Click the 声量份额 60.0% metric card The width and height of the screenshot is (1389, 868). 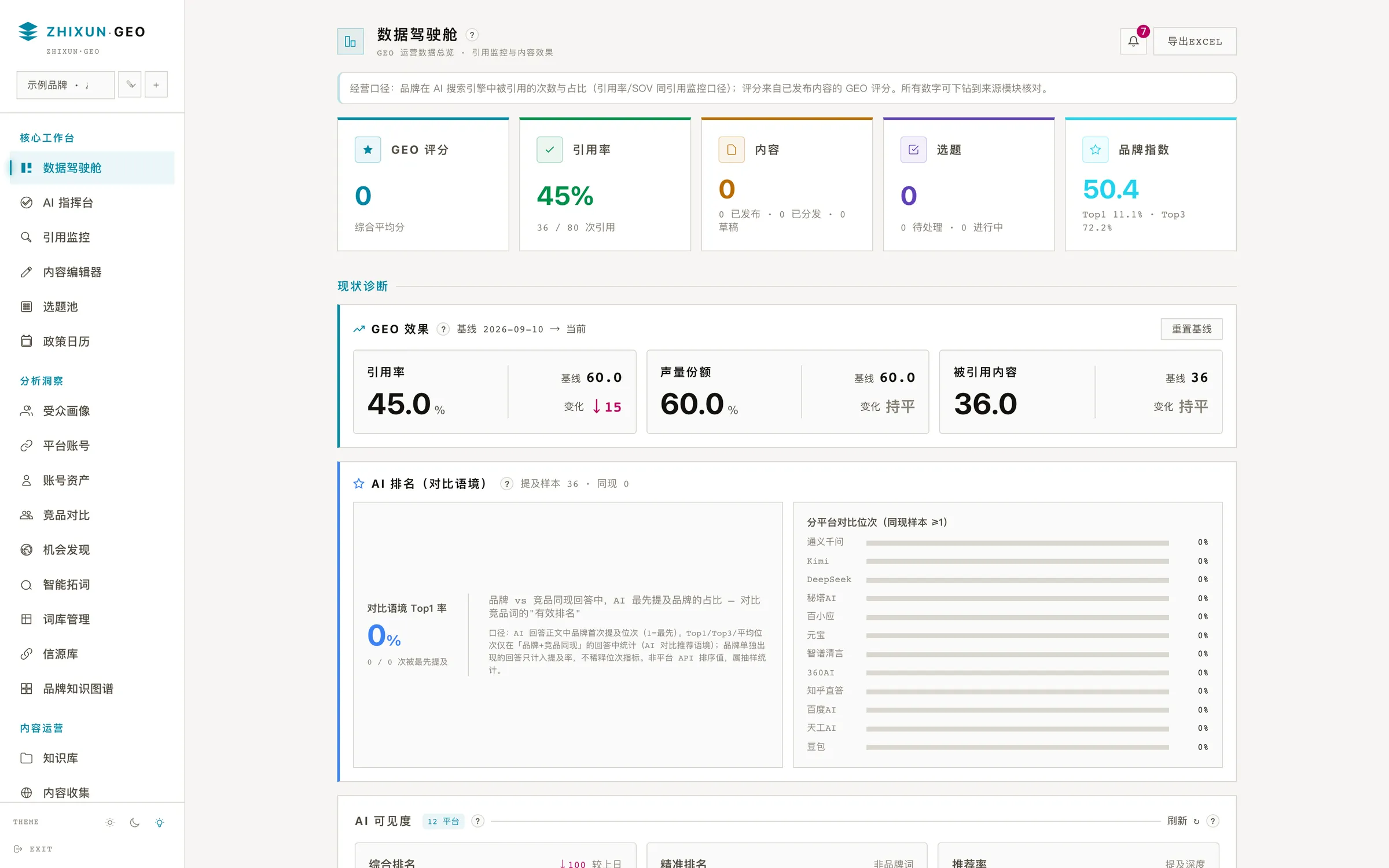pyautogui.click(x=788, y=392)
